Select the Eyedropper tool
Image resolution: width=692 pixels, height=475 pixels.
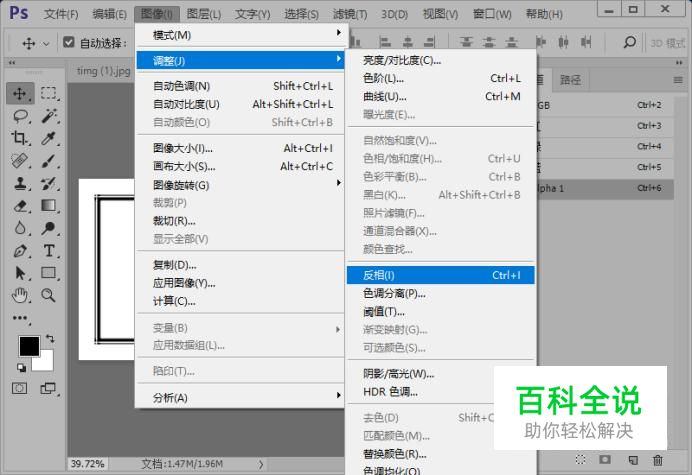tap(49, 139)
